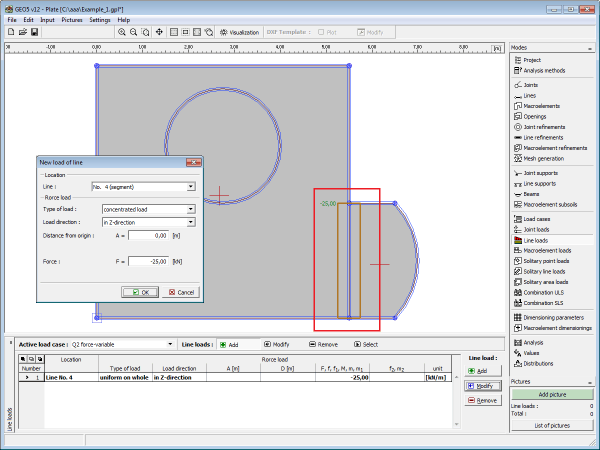This screenshot has height=450, width=600.
Task: Switch to Solitary area loads mode
Action: 541,282
